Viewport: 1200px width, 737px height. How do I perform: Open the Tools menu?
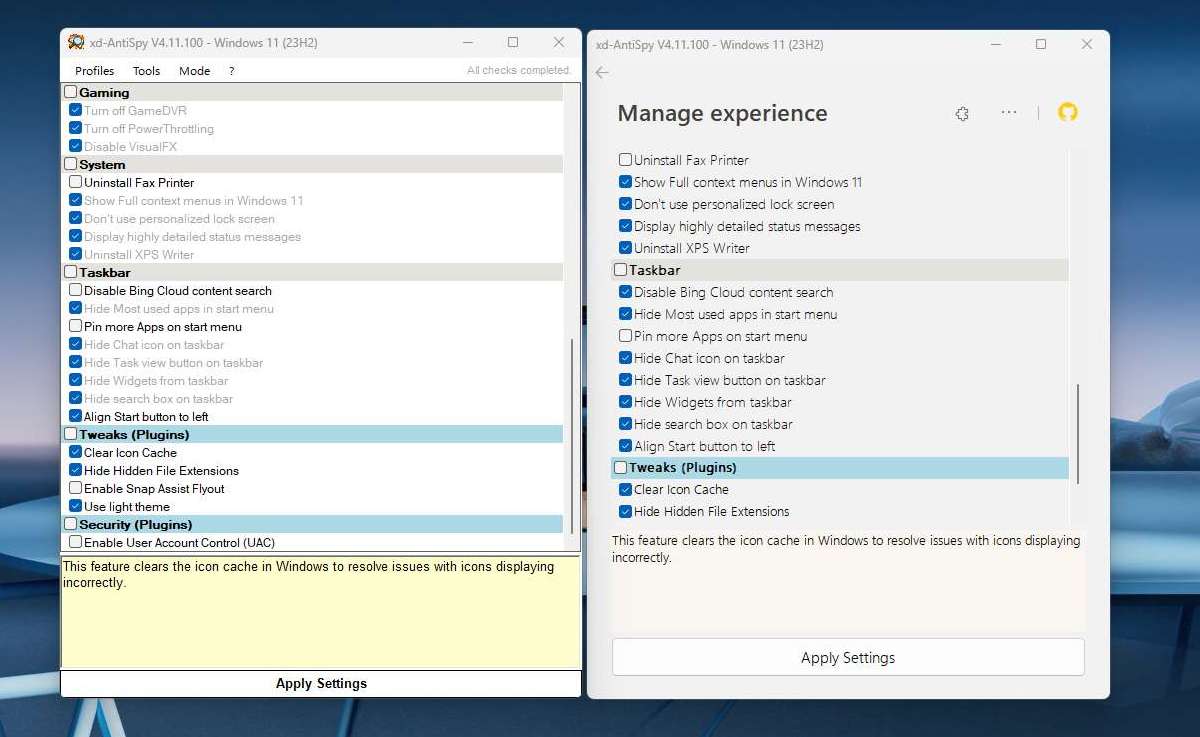[x=147, y=71]
